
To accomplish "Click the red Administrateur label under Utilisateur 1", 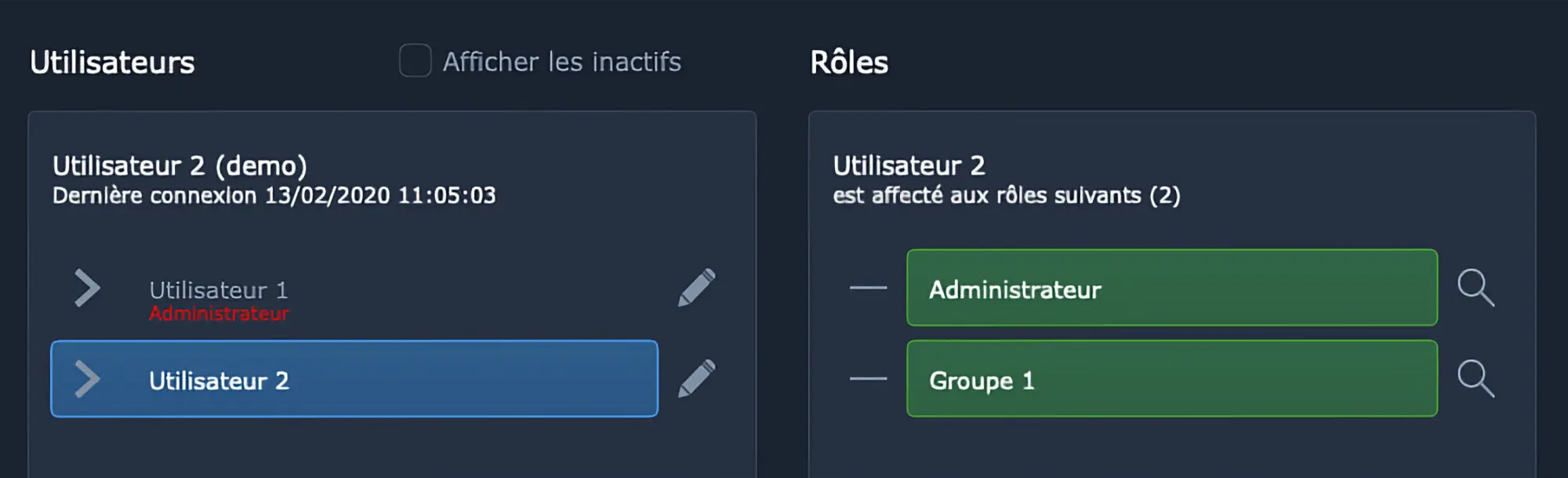I will pyautogui.click(x=219, y=314).
